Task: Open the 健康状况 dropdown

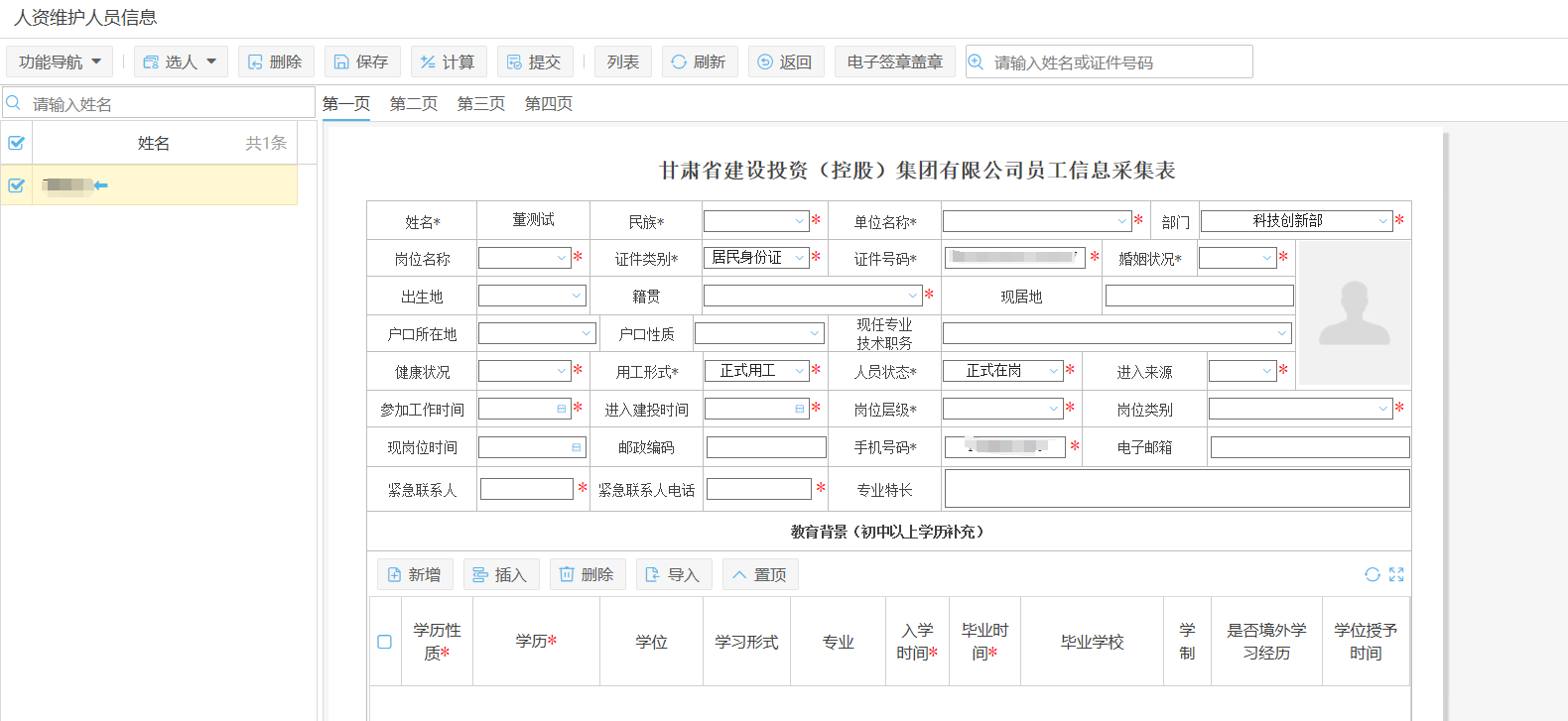Action: click(525, 371)
